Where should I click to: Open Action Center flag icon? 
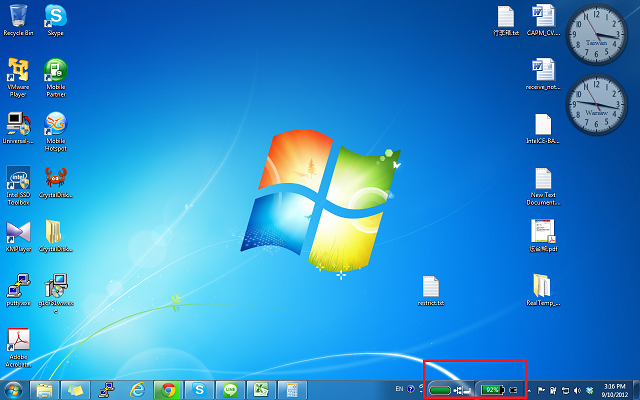pos(541,391)
